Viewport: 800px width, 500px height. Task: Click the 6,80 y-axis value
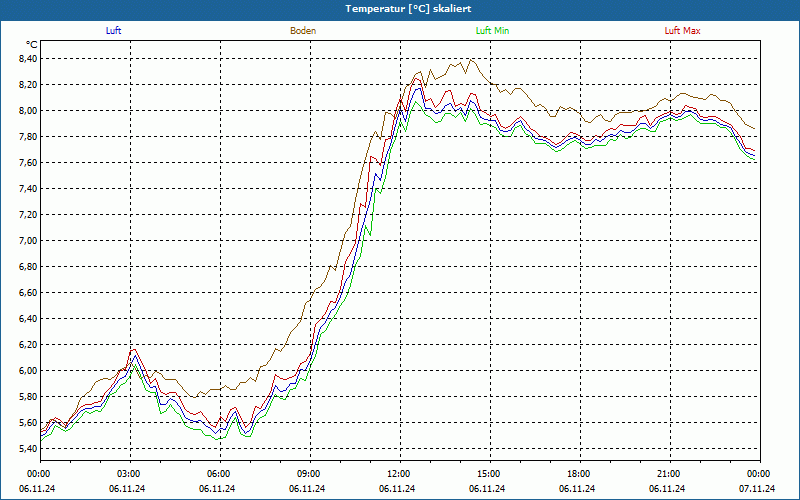tap(29, 267)
